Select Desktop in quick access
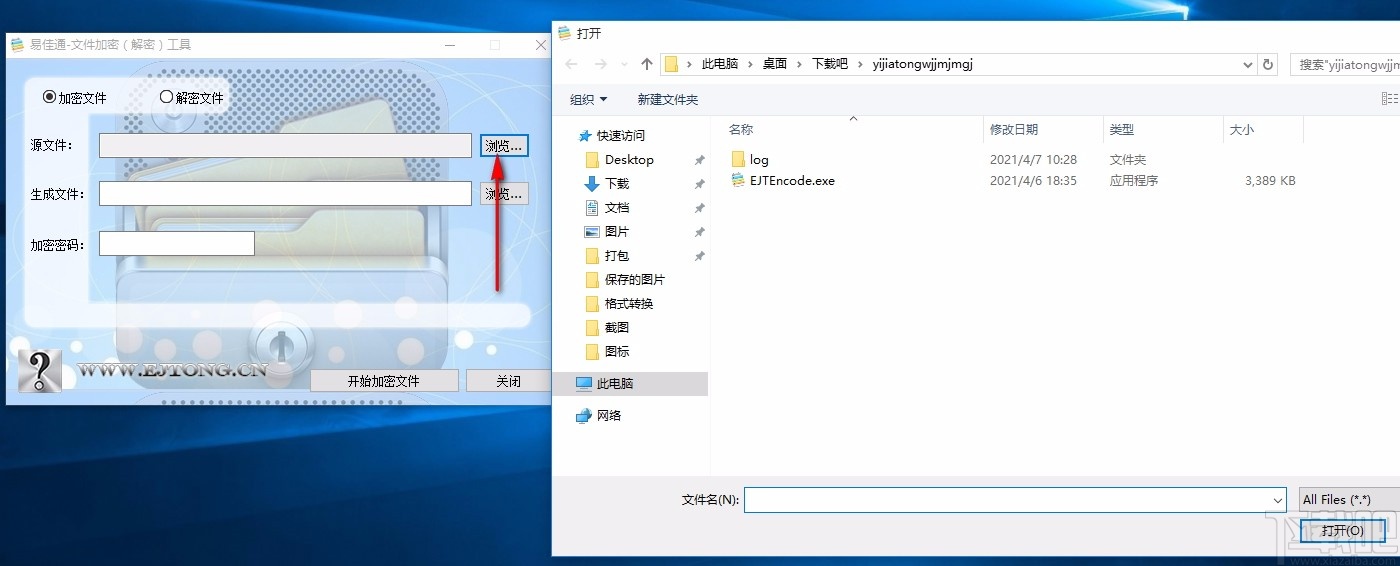1400x566 pixels. pos(629,159)
